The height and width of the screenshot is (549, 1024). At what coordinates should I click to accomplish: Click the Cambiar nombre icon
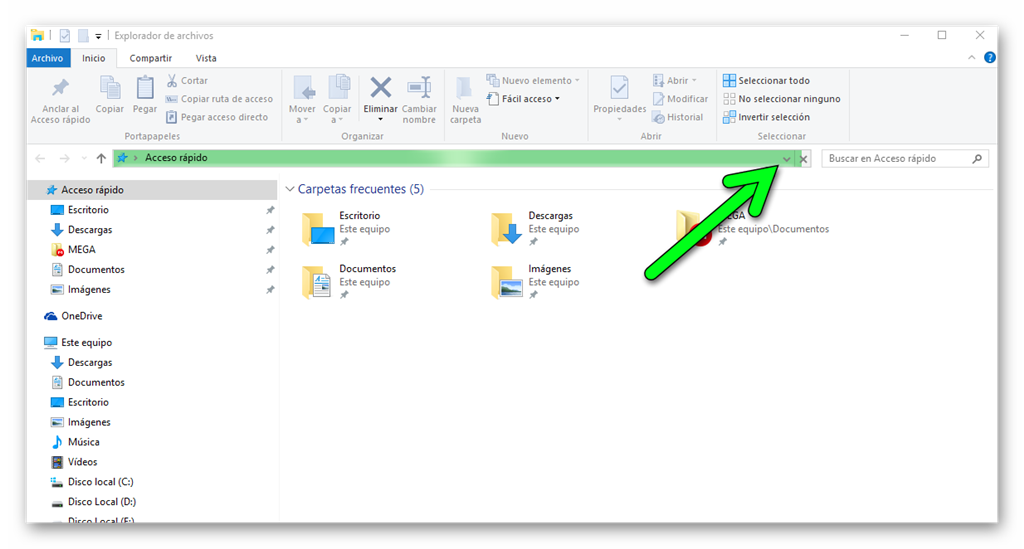[x=419, y=87]
